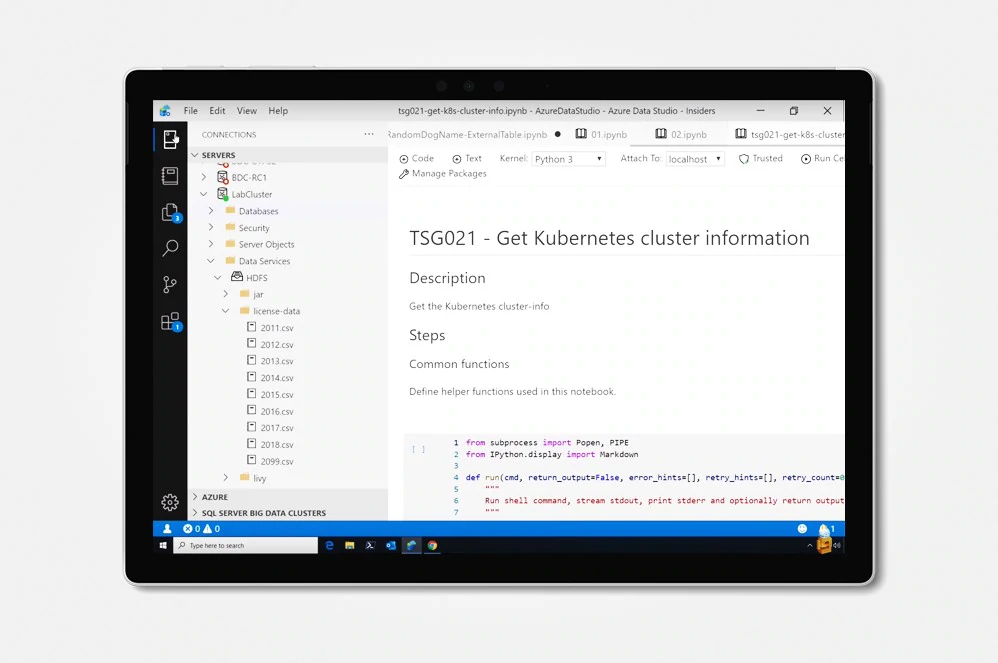Open the Manage gear icon

pyautogui.click(x=170, y=503)
